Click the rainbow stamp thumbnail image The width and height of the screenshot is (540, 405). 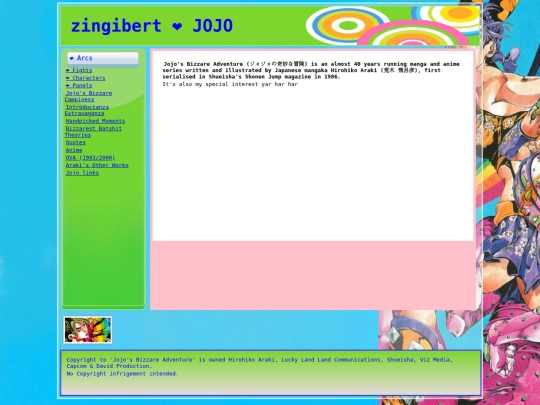[x=88, y=330]
